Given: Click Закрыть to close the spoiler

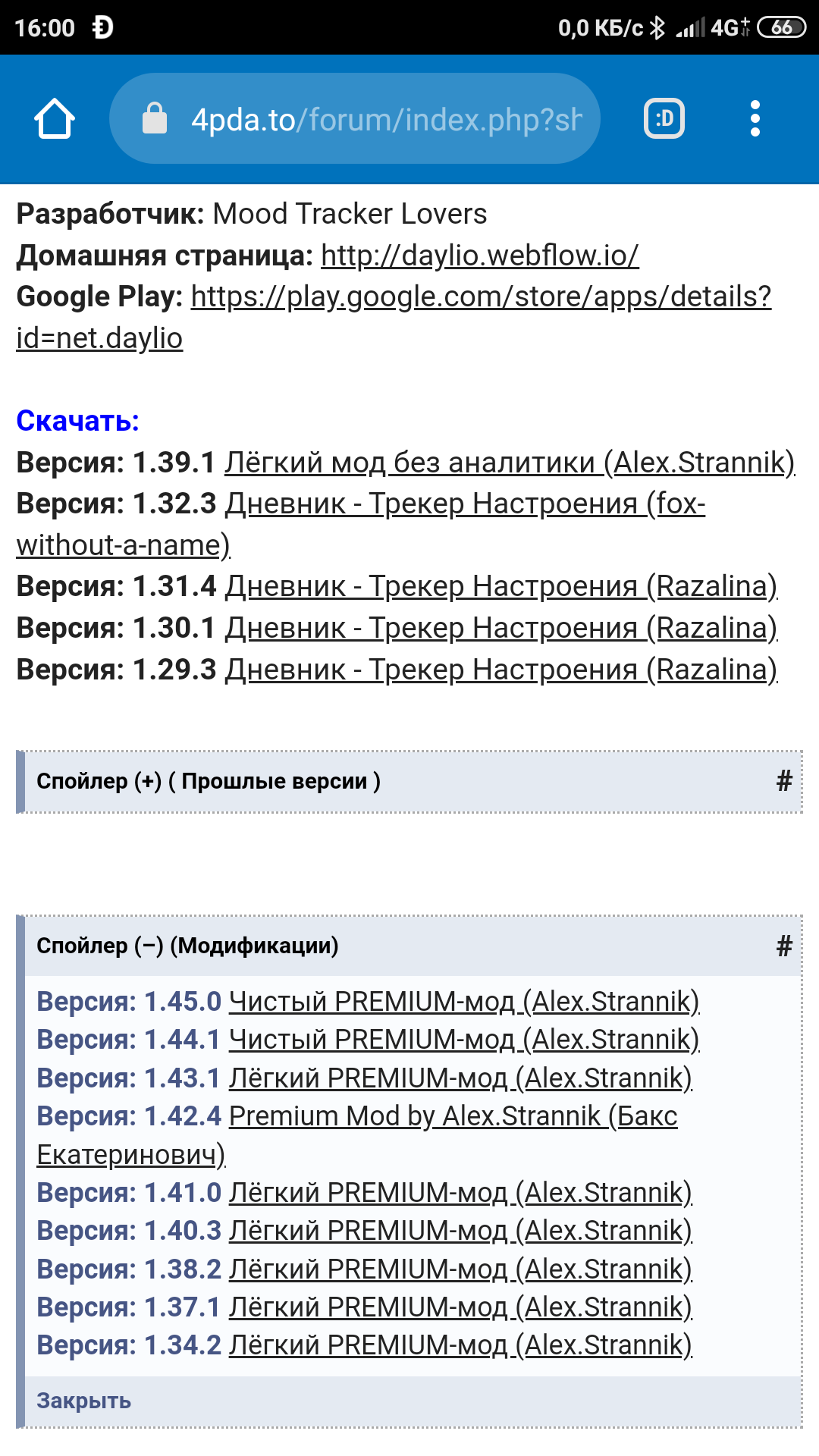Looking at the screenshot, I should click(x=83, y=1401).
